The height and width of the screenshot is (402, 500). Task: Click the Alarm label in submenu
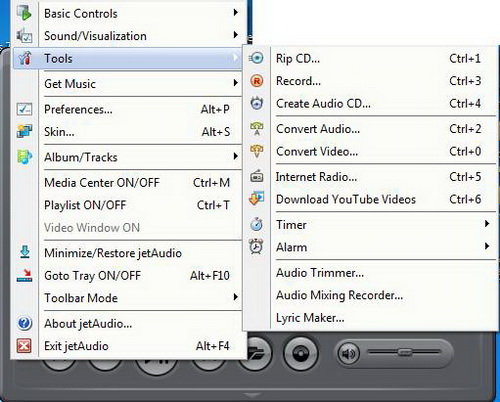pos(291,247)
